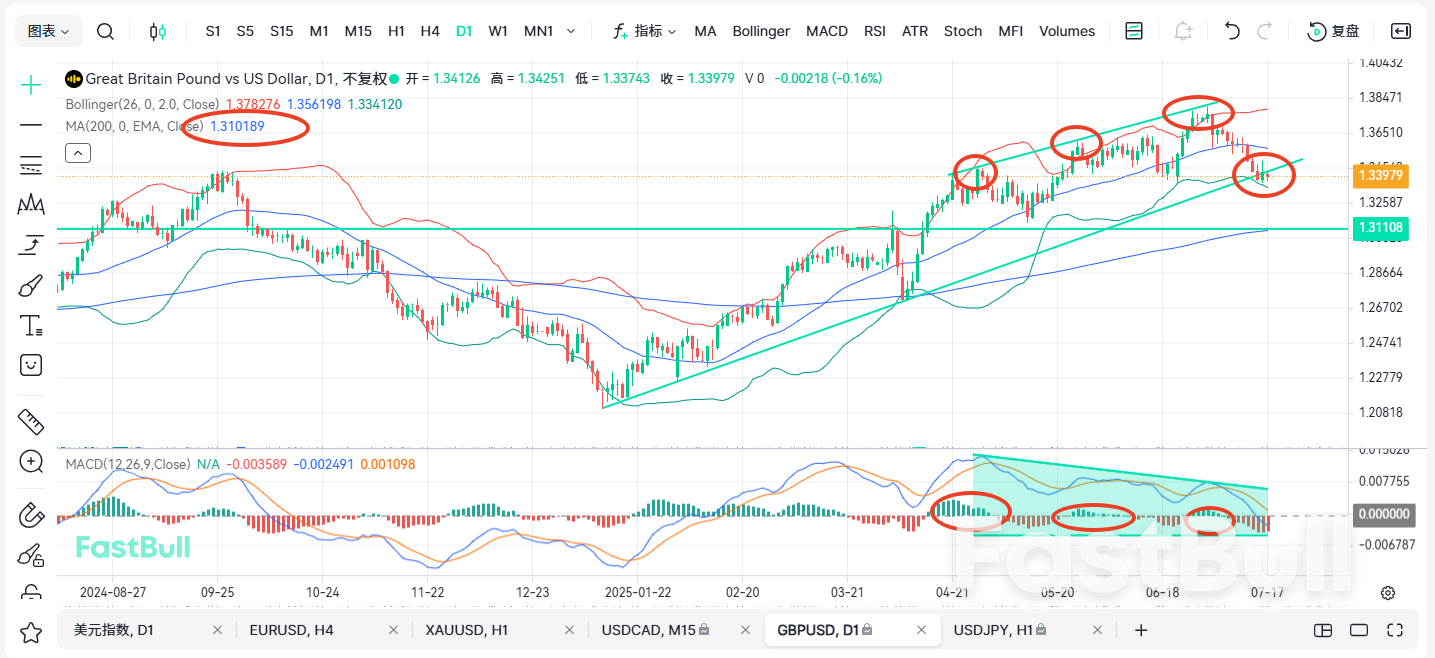Open the zoom-in magnifier tool
This screenshot has height=658, width=1435.
30,462
